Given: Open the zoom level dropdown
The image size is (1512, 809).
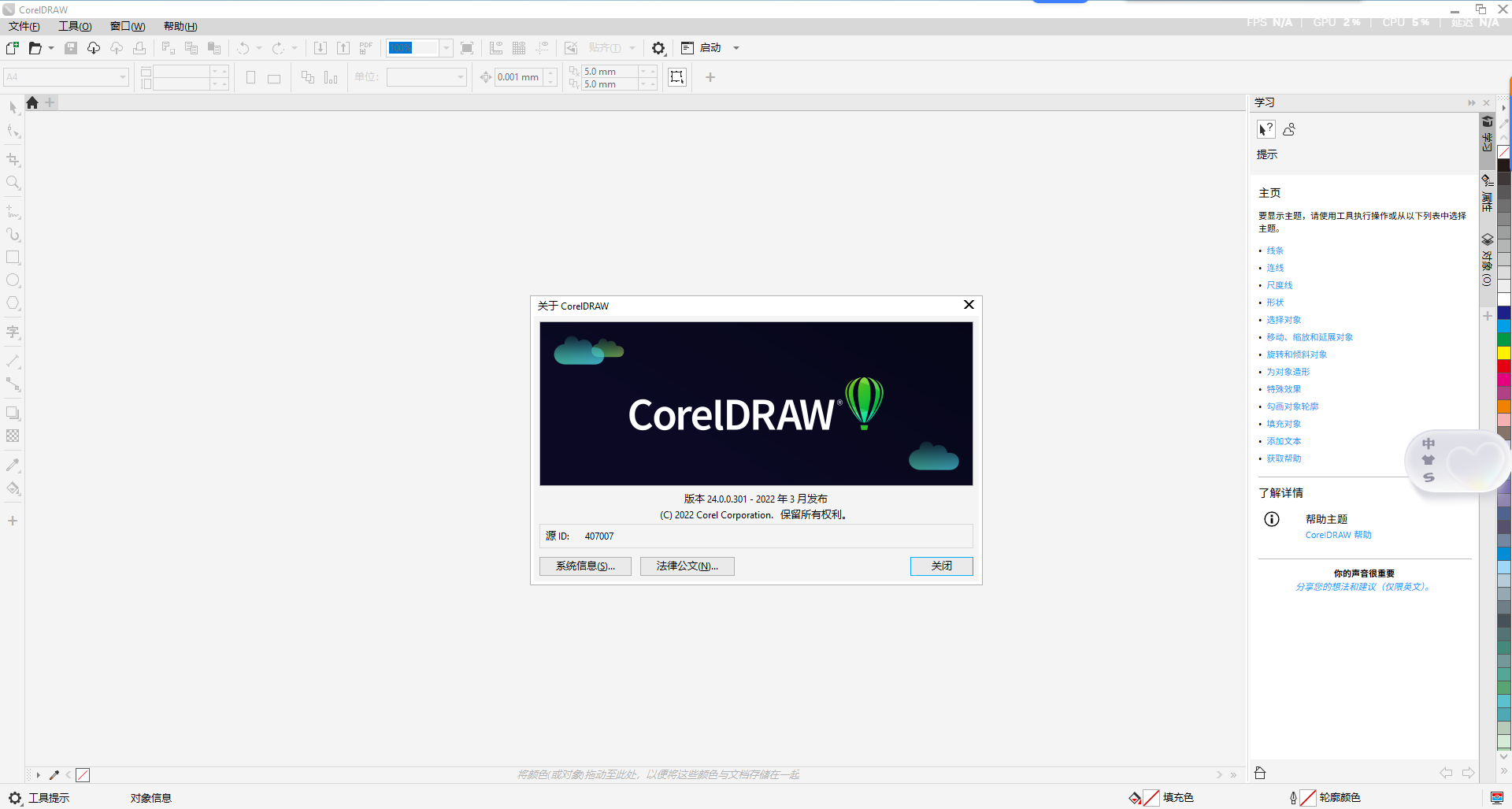Looking at the screenshot, I should (446, 47).
